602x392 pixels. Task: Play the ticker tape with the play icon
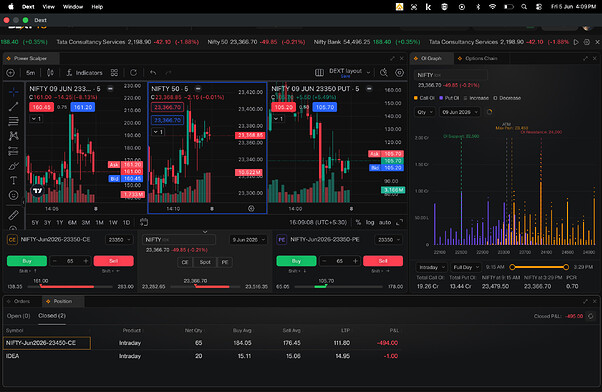(x=576, y=42)
